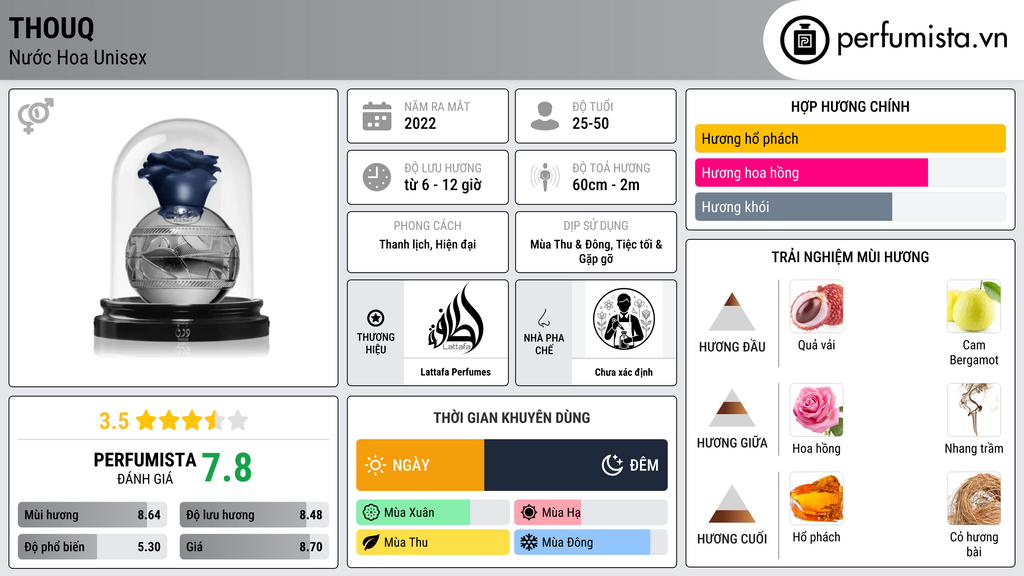Screen dimensions: 1024x576
Task: Select the Cỏ hương bài vetiver note image
Action: [x=974, y=498]
